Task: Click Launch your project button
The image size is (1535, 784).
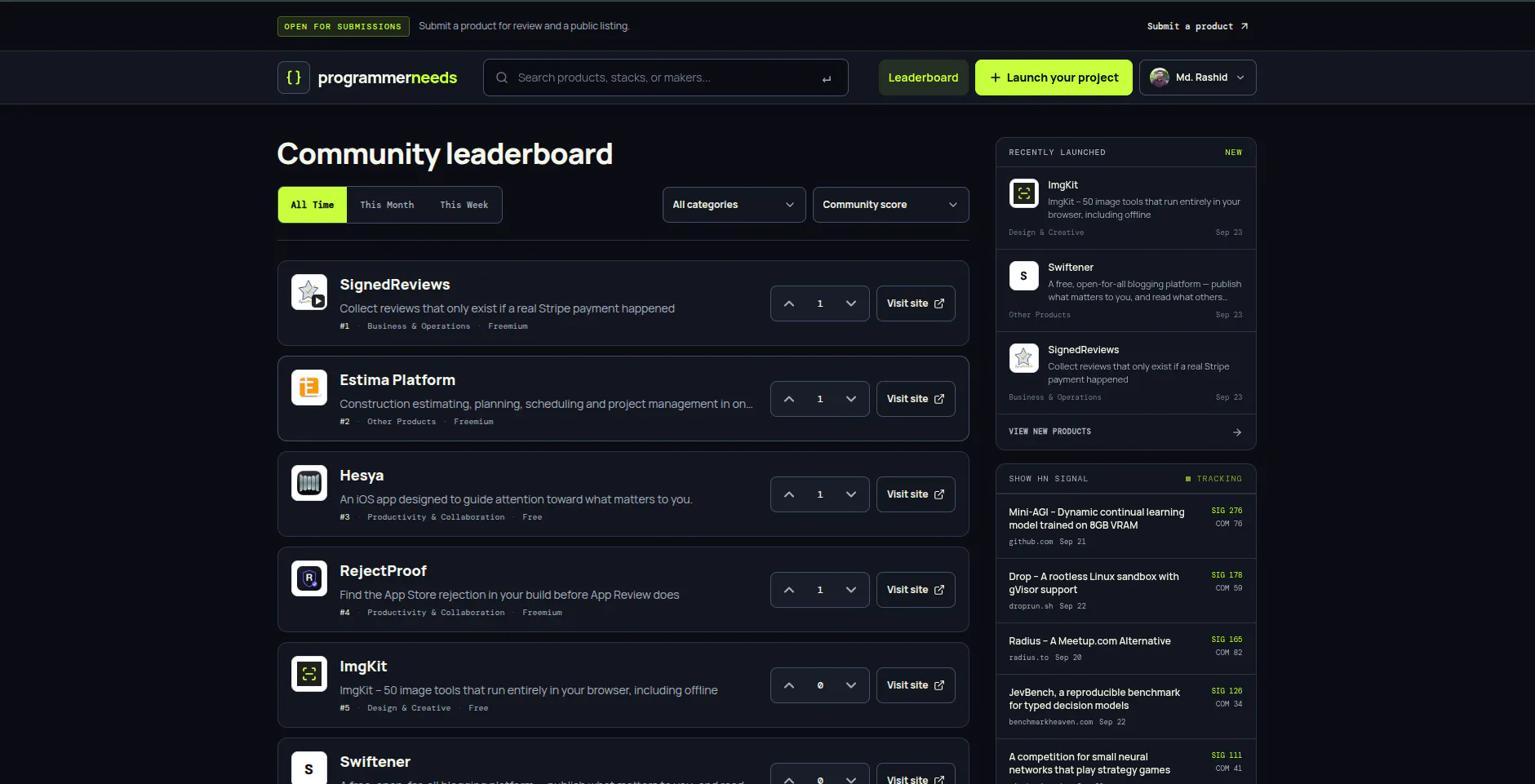Action: pos(1054,78)
